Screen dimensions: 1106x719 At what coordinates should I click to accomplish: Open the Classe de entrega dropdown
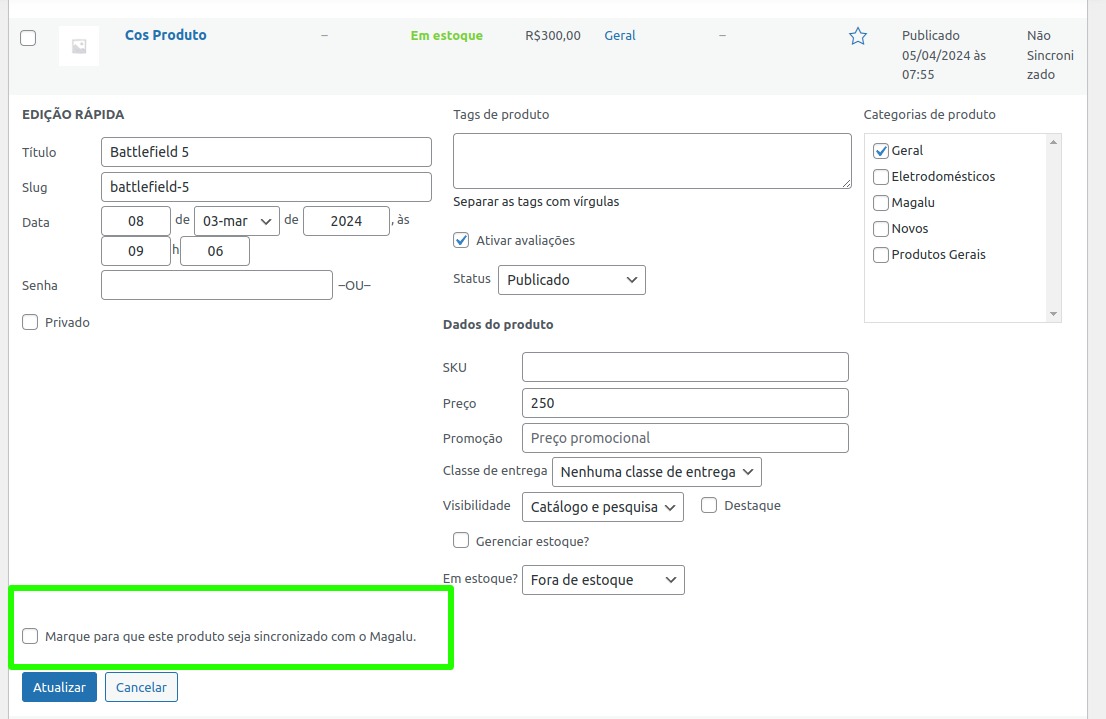[x=657, y=472]
